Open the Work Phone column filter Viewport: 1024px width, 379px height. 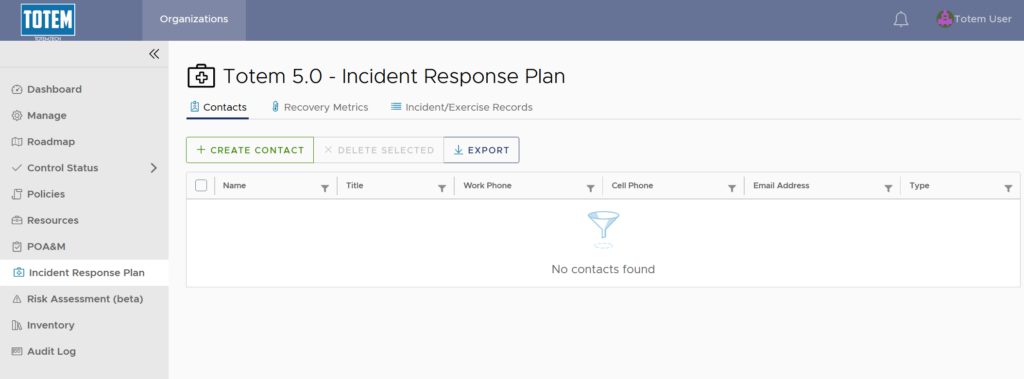pos(590,188)
